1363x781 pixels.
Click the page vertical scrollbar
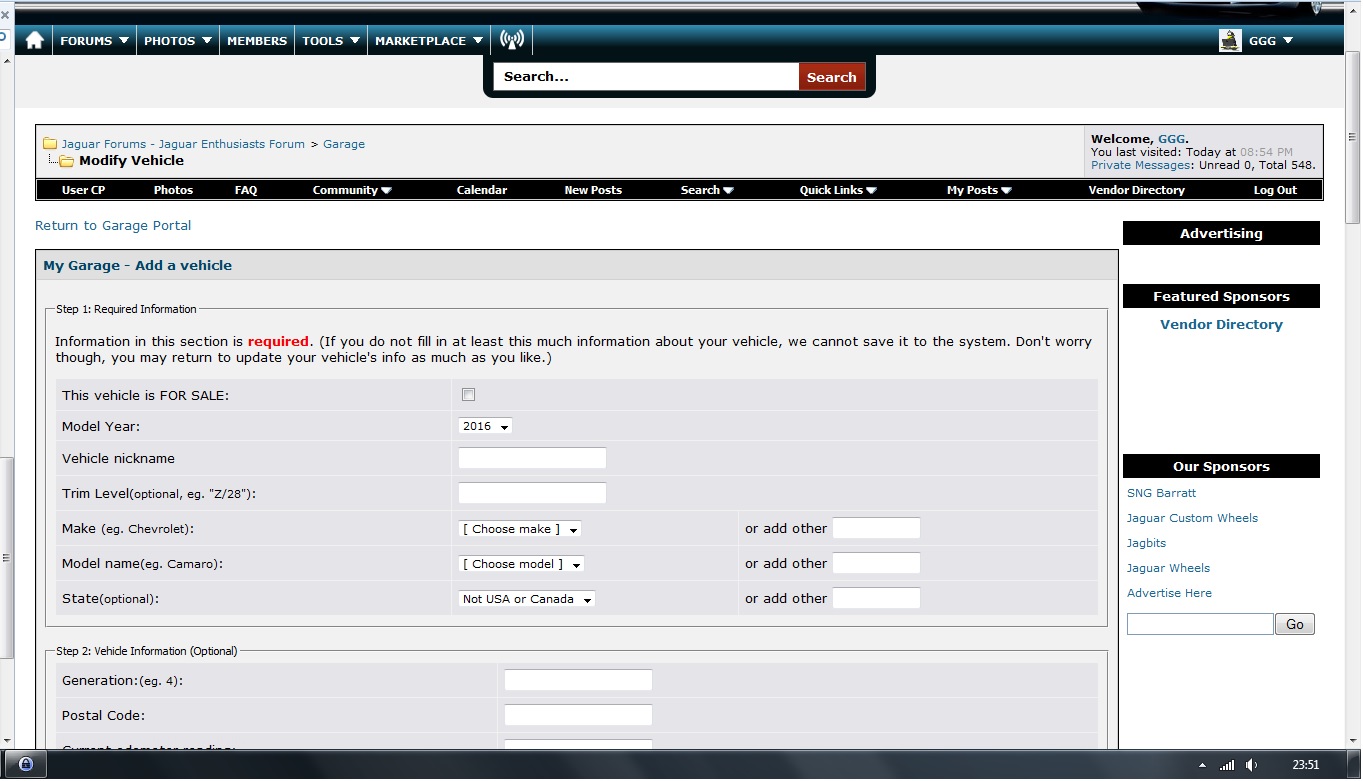point(1352,400)
